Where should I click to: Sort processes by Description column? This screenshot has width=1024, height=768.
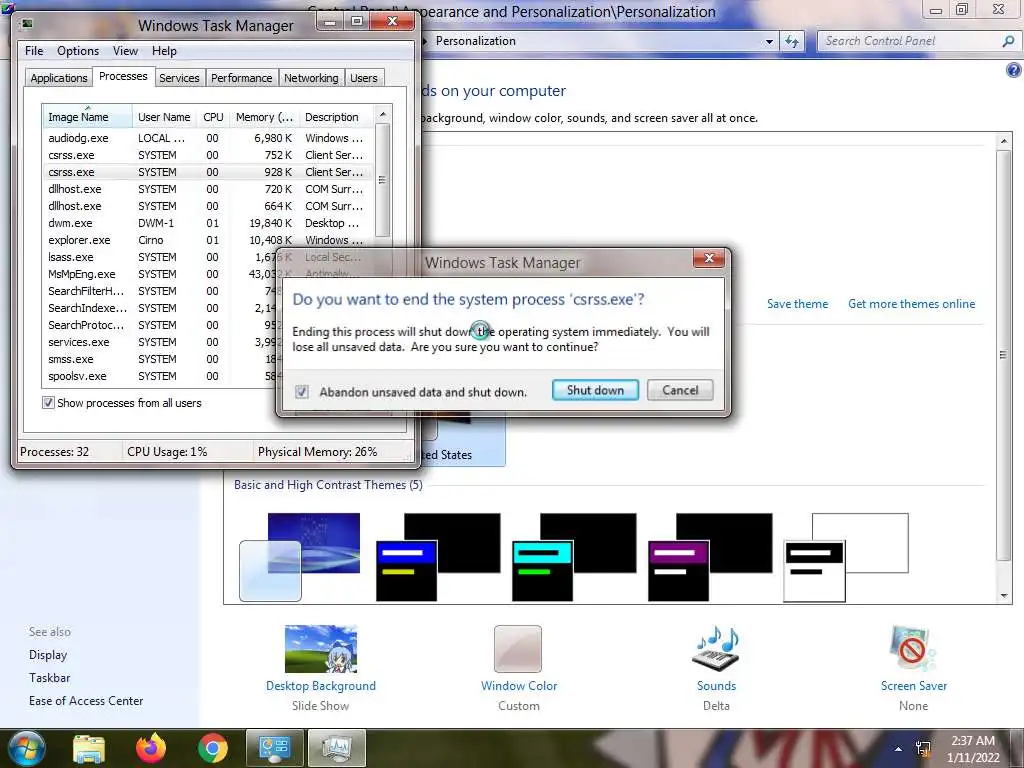point(336,117)
